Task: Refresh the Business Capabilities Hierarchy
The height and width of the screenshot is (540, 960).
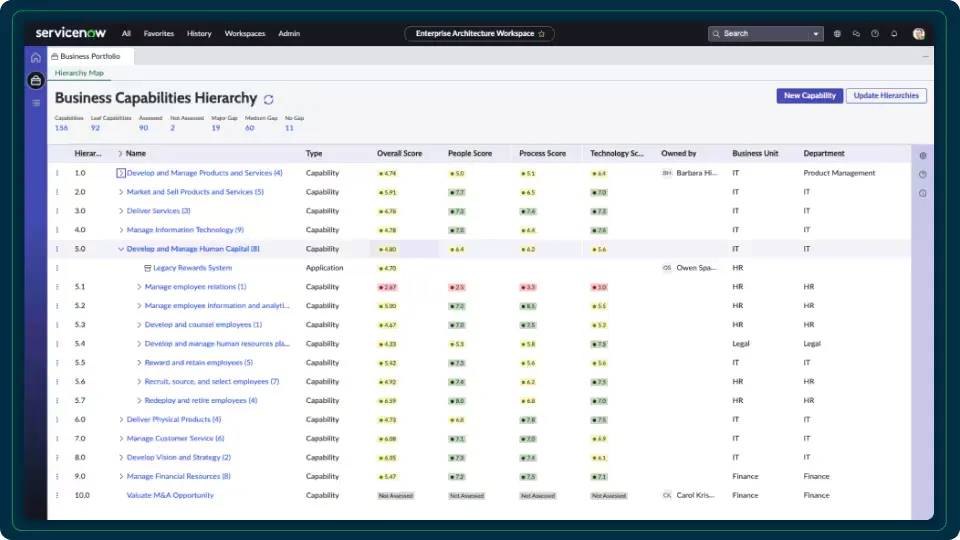Action: tap(268, 99)
